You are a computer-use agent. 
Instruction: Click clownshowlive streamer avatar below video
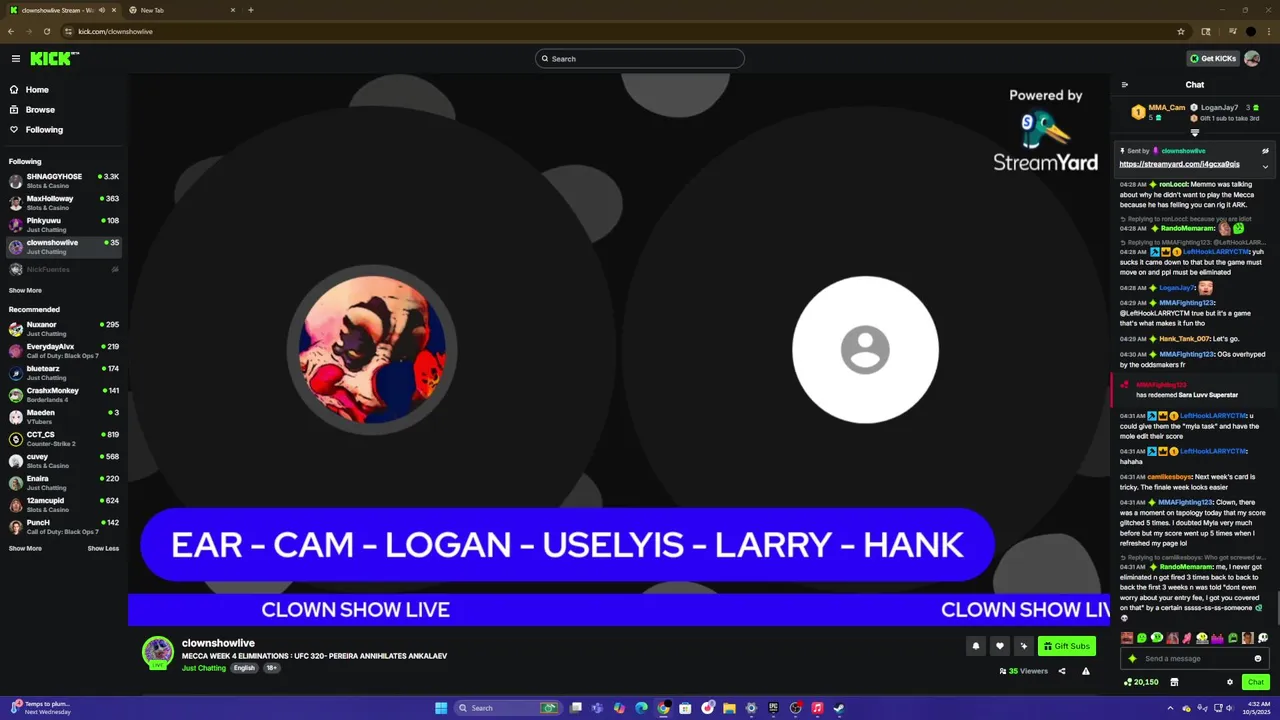pyautogui.click(x=158, y=652)
